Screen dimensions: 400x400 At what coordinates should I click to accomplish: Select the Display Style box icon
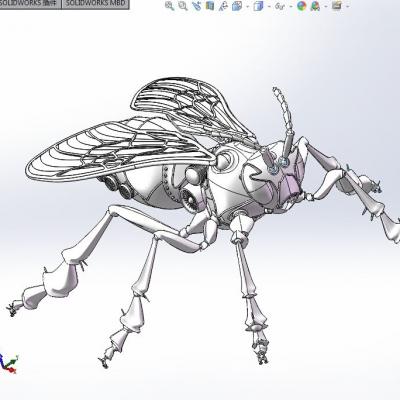pyautogui.click(x=258, y=6)
